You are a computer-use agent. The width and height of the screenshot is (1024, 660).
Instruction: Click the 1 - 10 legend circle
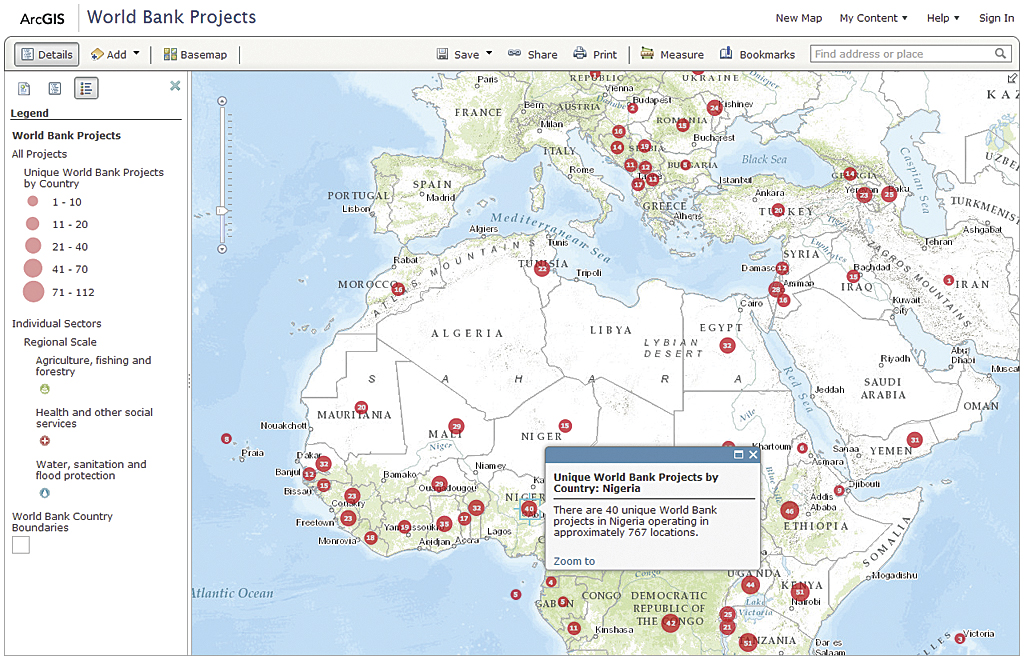click(33, 202)
